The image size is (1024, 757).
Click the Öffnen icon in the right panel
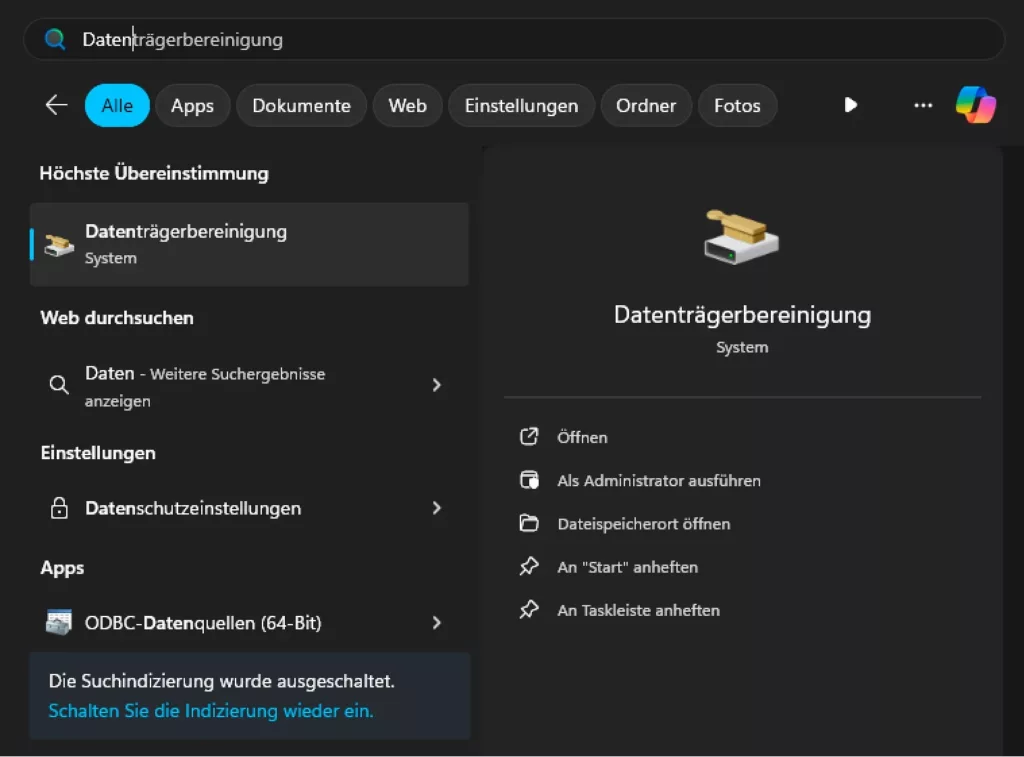pos(529,437)
